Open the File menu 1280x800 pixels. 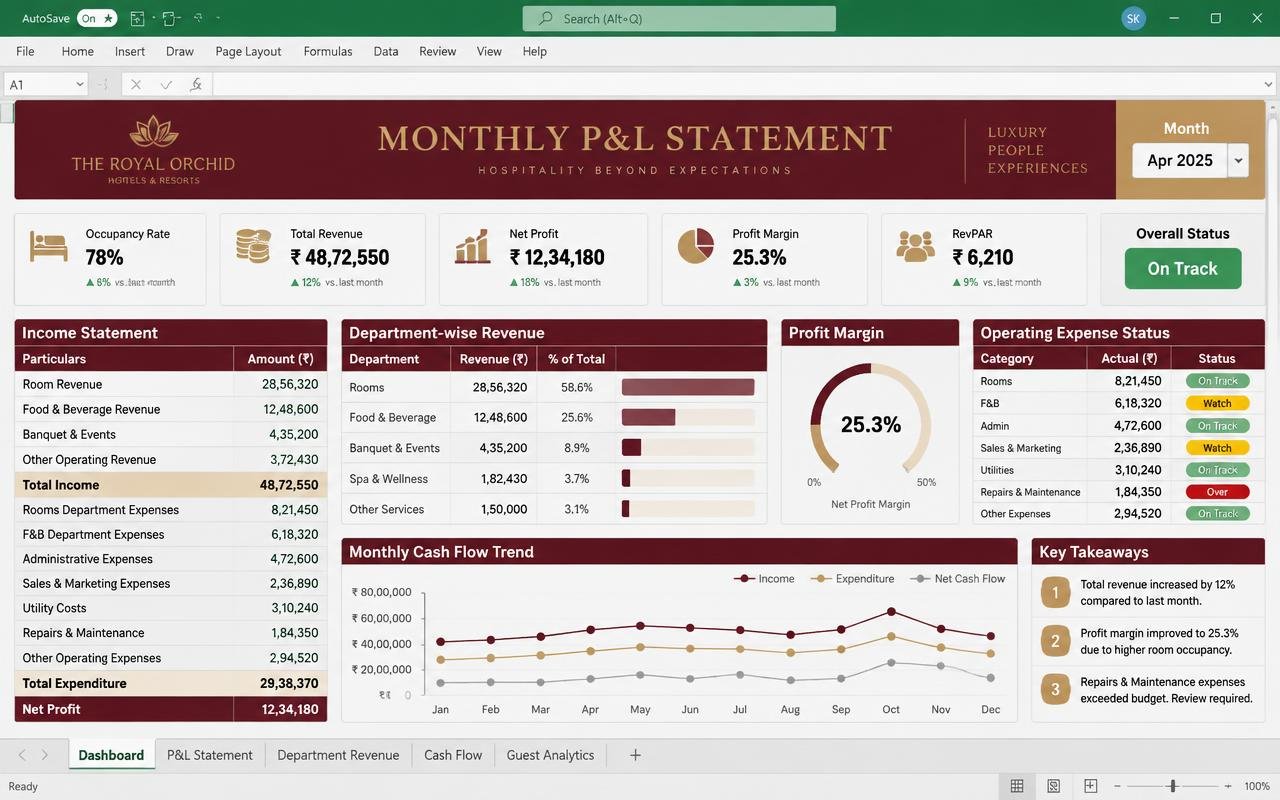click(x=25, y=51)
